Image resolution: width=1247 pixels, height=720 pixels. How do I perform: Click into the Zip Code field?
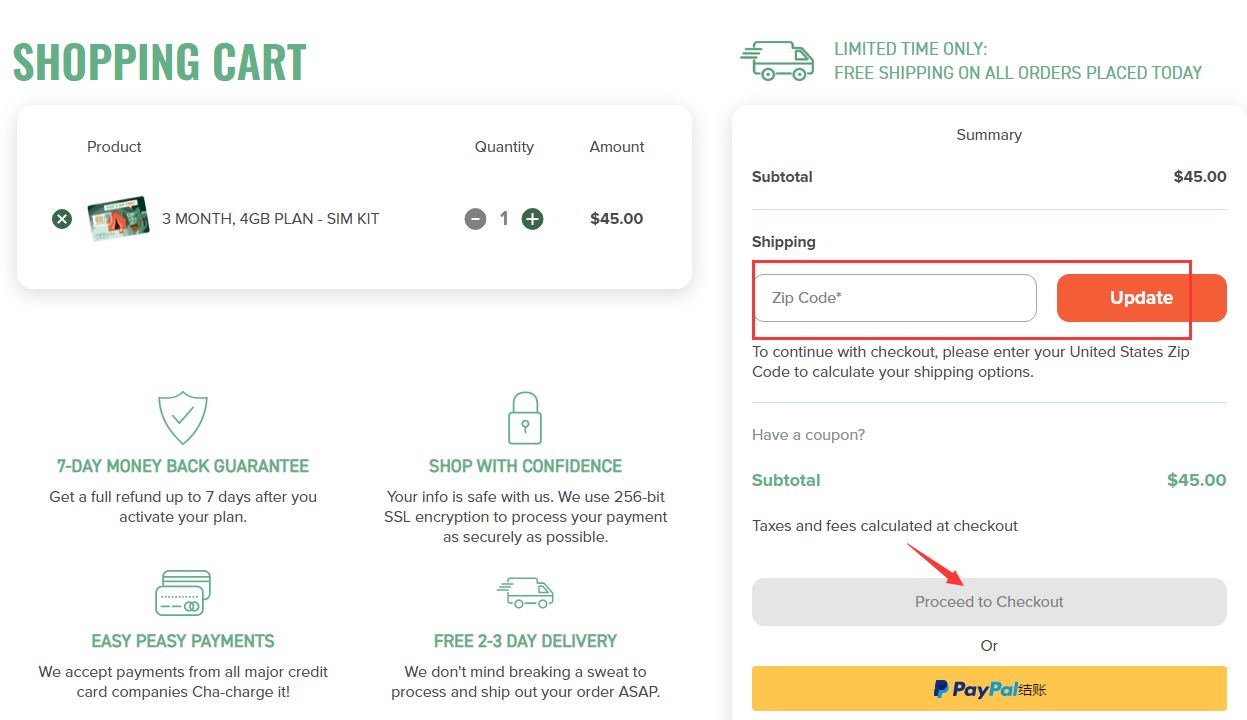pyautogui.click(x=895, y=298)
